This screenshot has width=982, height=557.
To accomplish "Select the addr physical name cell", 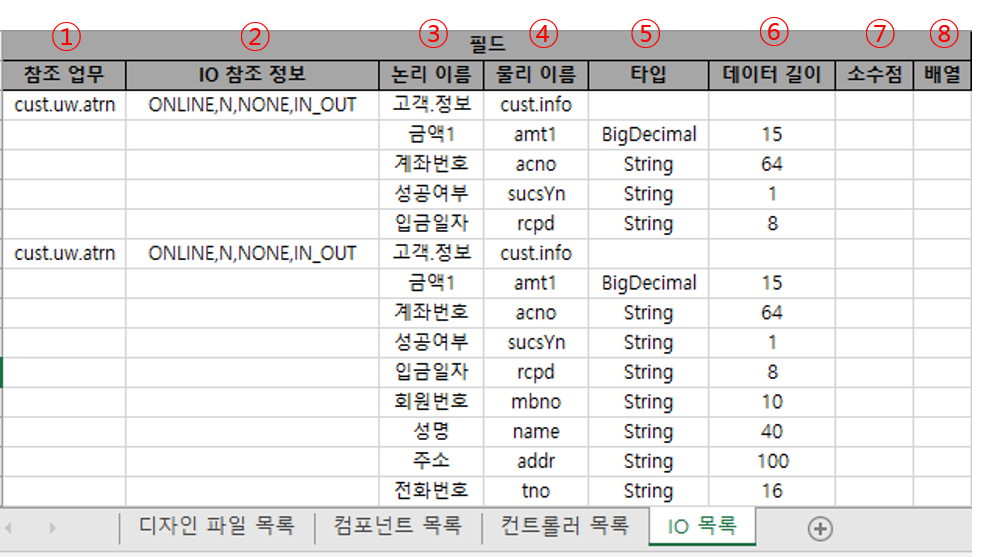I will coord(536,461).
